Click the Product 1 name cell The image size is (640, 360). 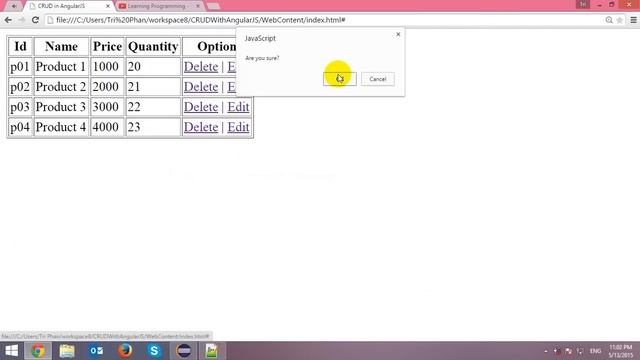click(x=61, y=67)
